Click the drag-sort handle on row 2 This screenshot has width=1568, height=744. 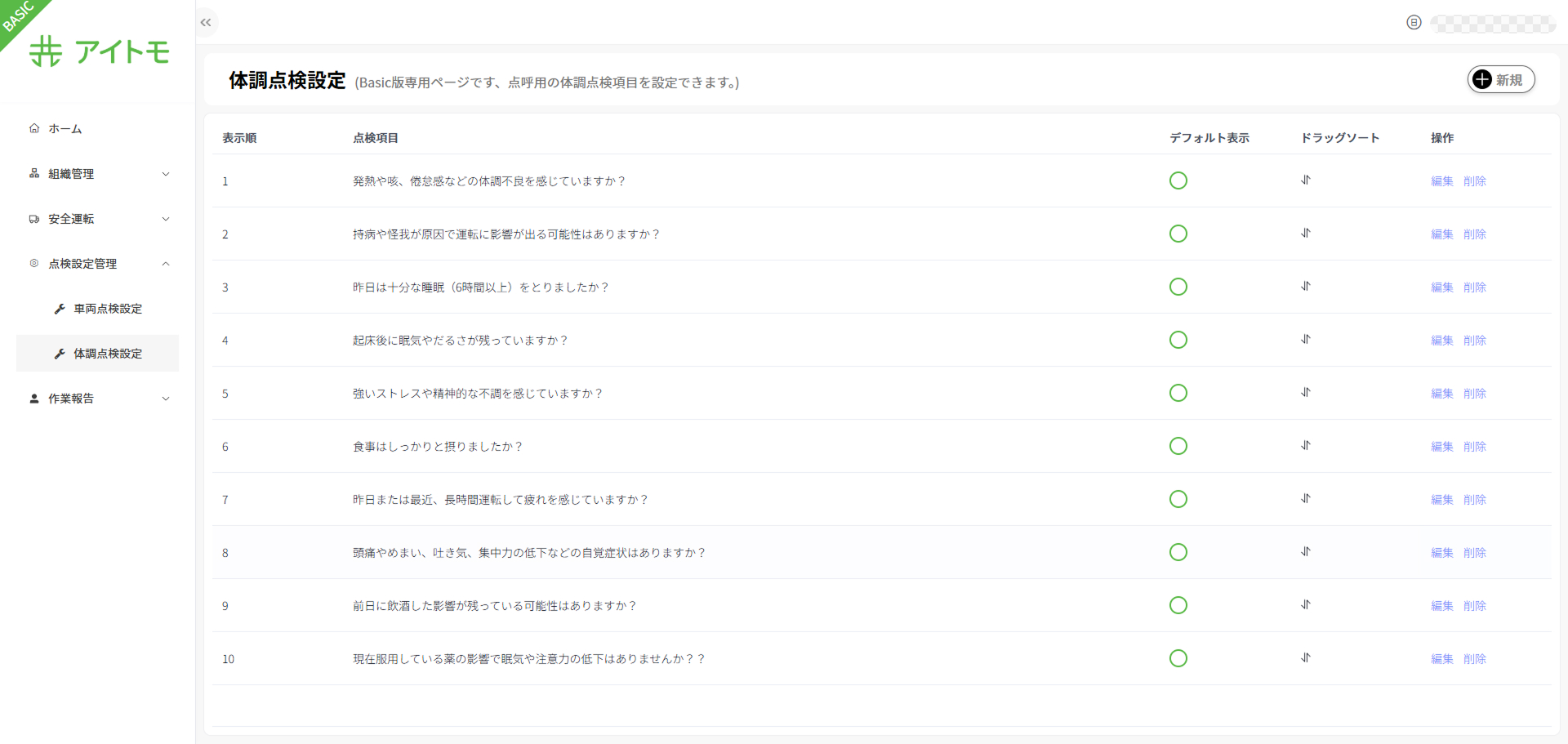click(x=1306, y=234)
